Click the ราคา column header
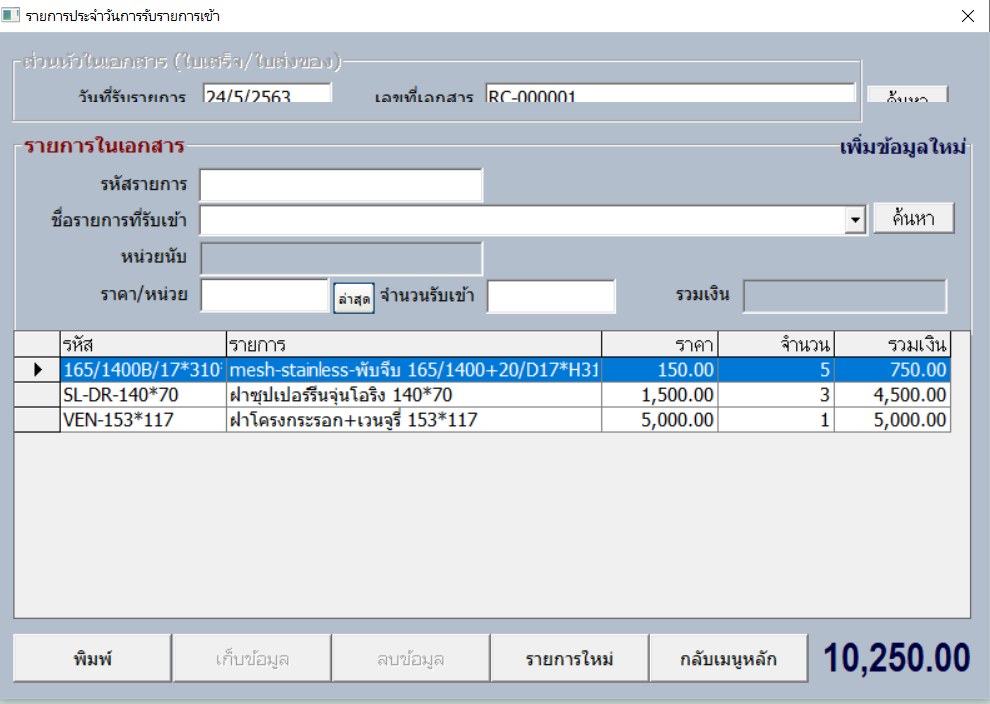This screenshot has height=704, width=990. (660, 344)
